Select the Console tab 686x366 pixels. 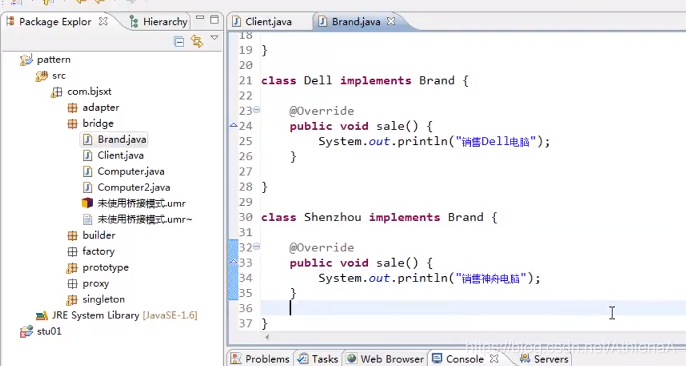(x=458, y=359)
